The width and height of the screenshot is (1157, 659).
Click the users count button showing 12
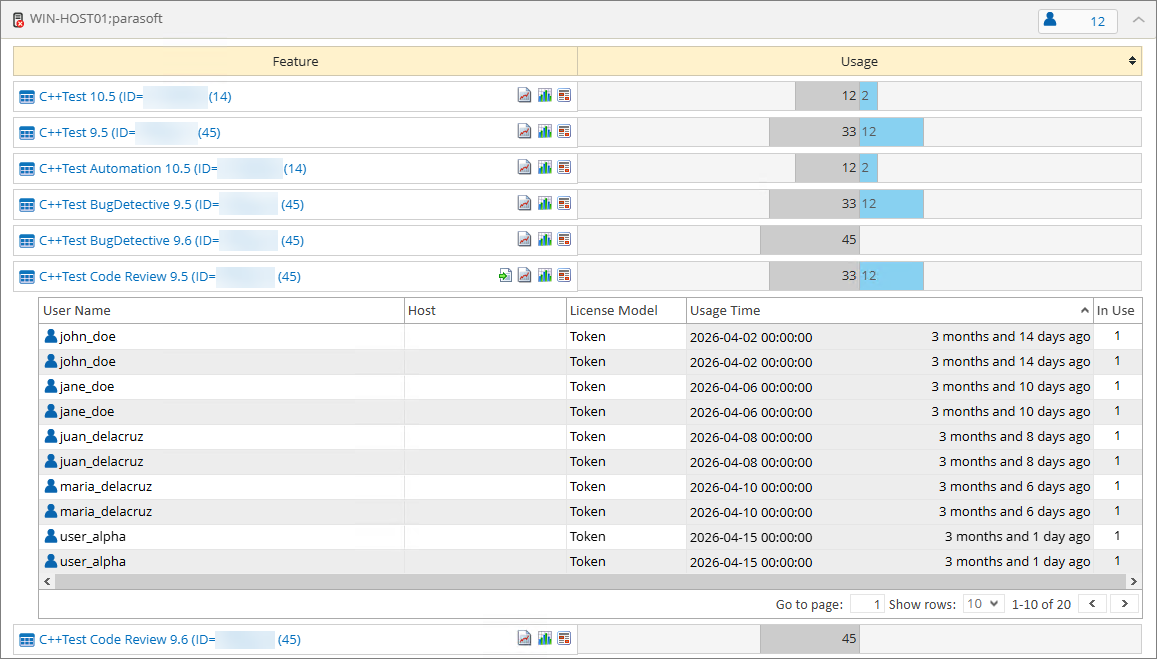(1077, 21)
